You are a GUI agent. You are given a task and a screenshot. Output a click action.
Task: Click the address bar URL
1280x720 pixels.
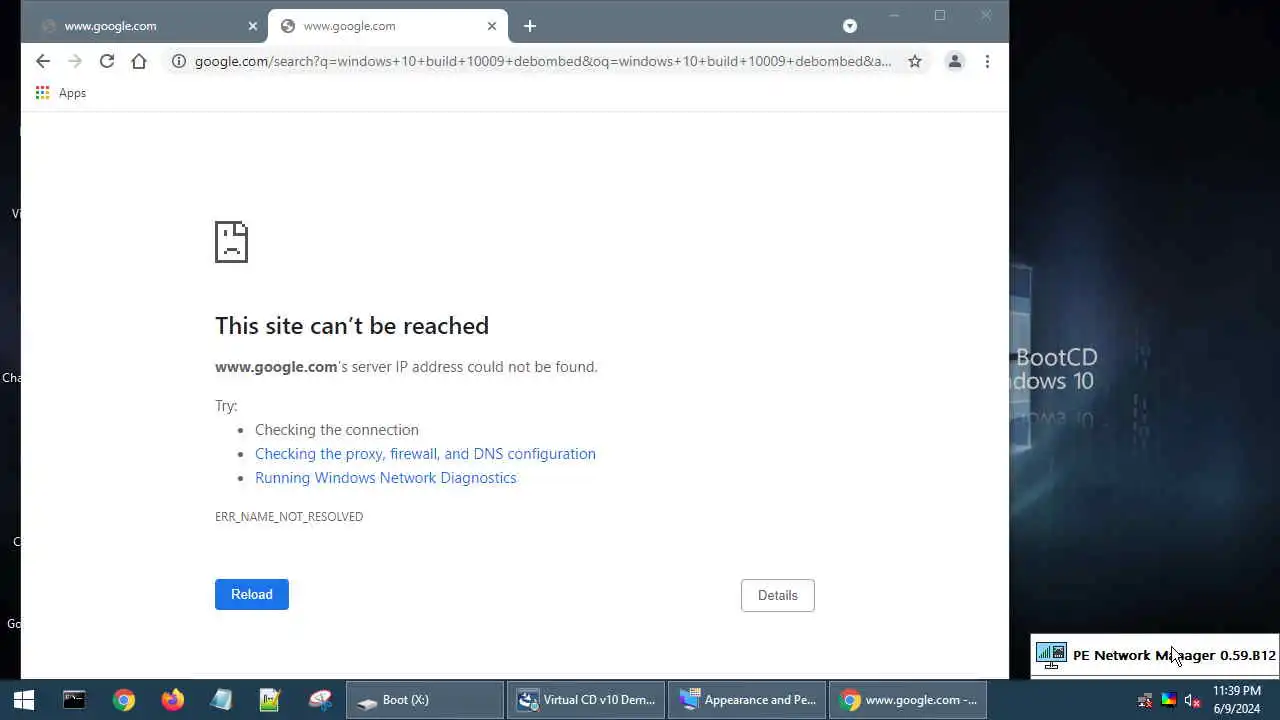[x=543, y=61]
